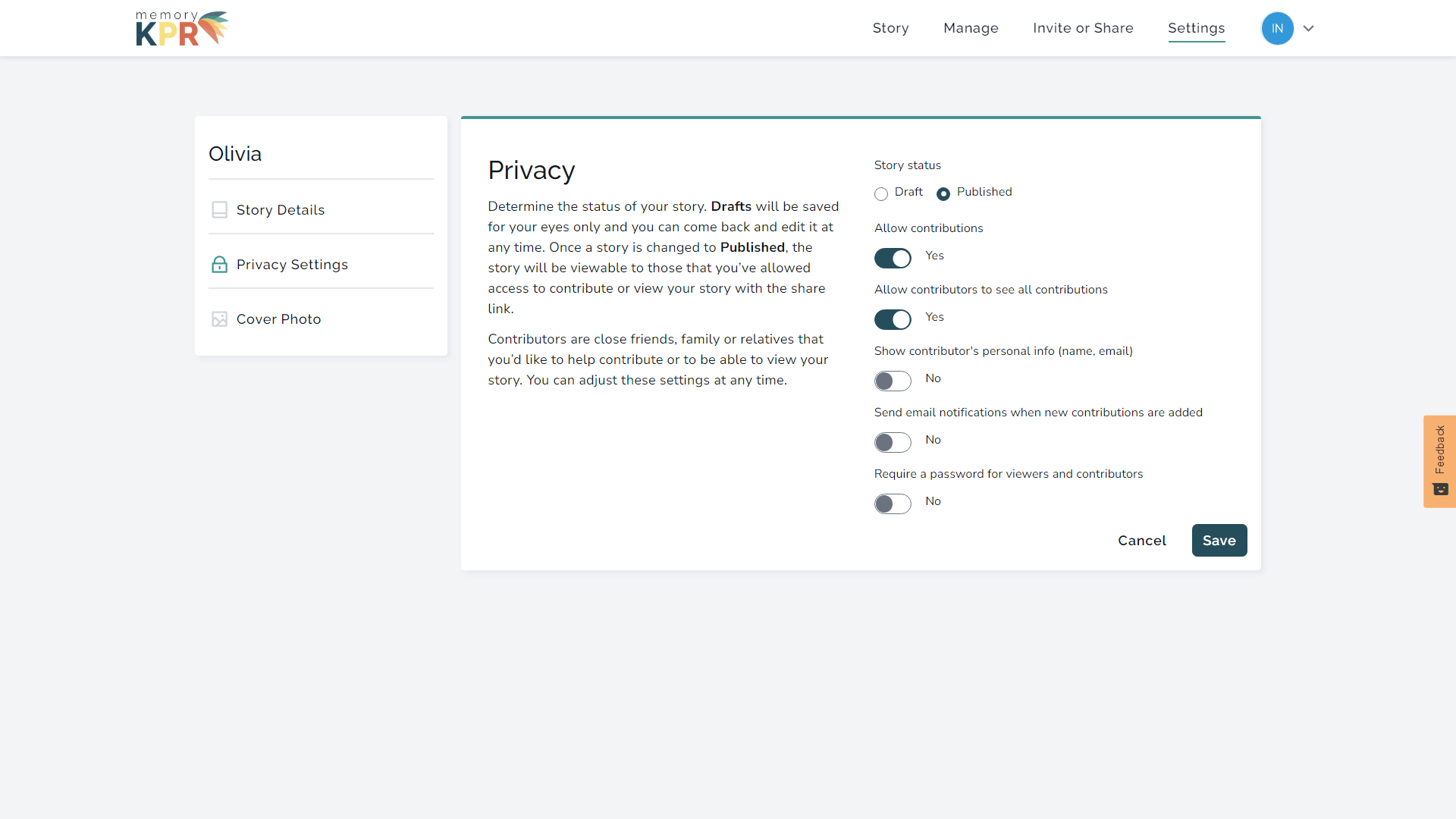1456x819 pixels.
Task: Open the Manage nav item
Action: [x=971, y=28]
